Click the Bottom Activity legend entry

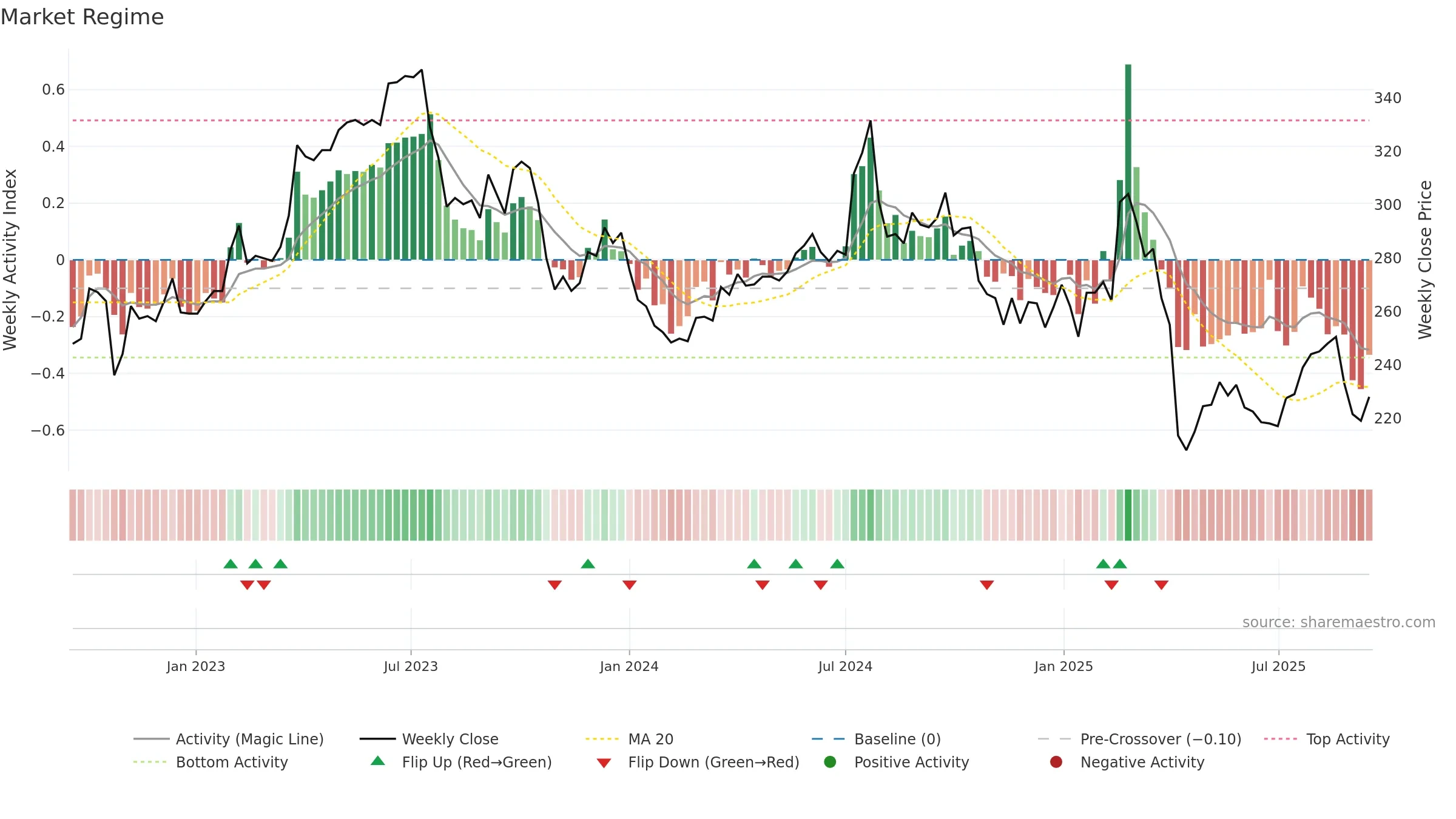click(211, 762)
